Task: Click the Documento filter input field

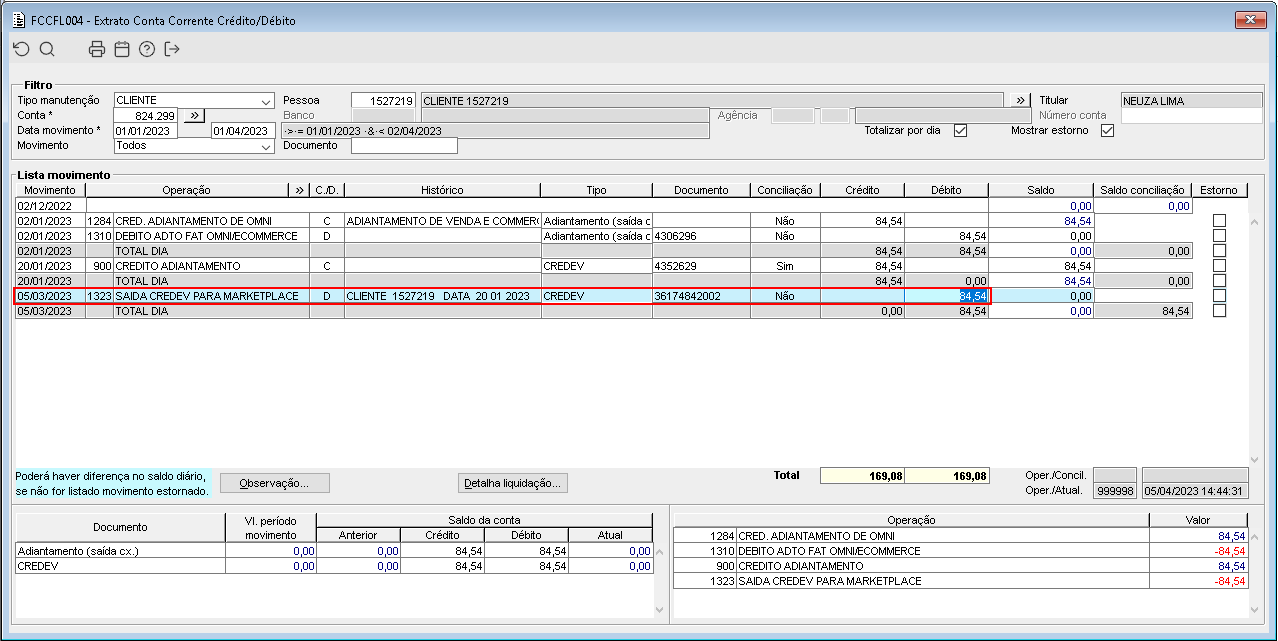Action: pos(404,146)
